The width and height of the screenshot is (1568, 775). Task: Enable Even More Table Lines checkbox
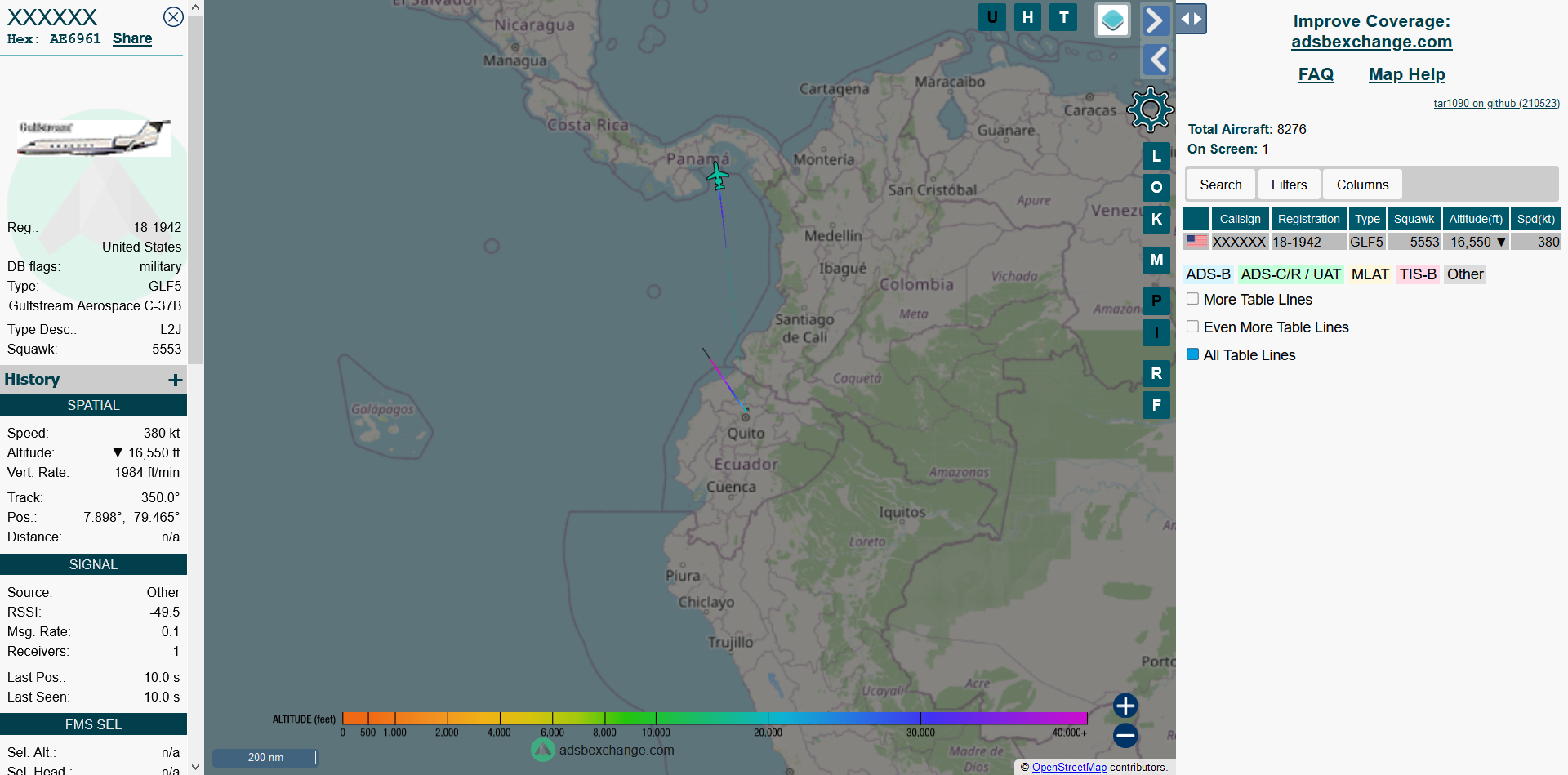coord(1192,327)
